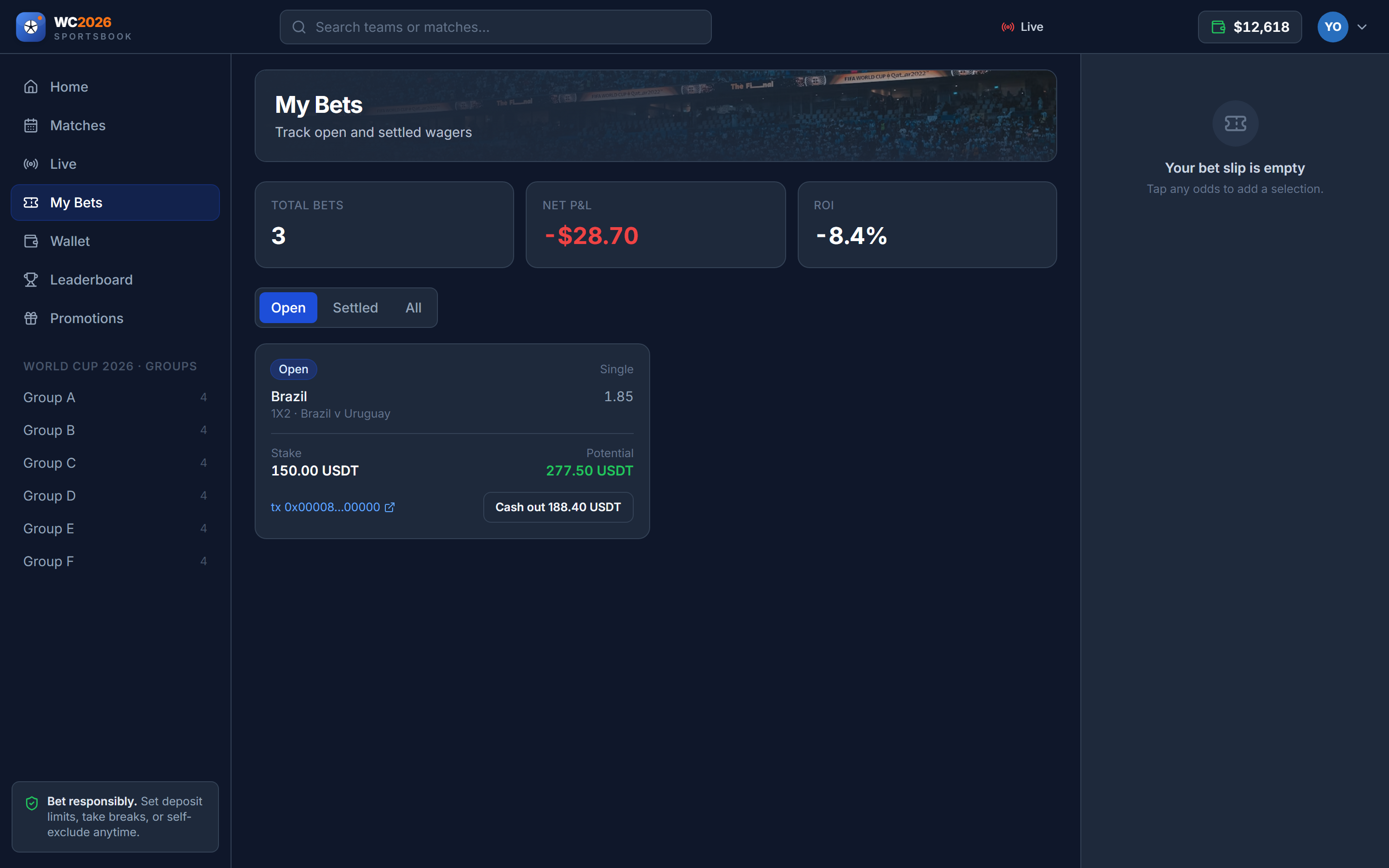The width and height of the screenshot is (1389, 868).
Task: Click the 1X2 · Brazil v Uruguay text
Action: point(330,414)
